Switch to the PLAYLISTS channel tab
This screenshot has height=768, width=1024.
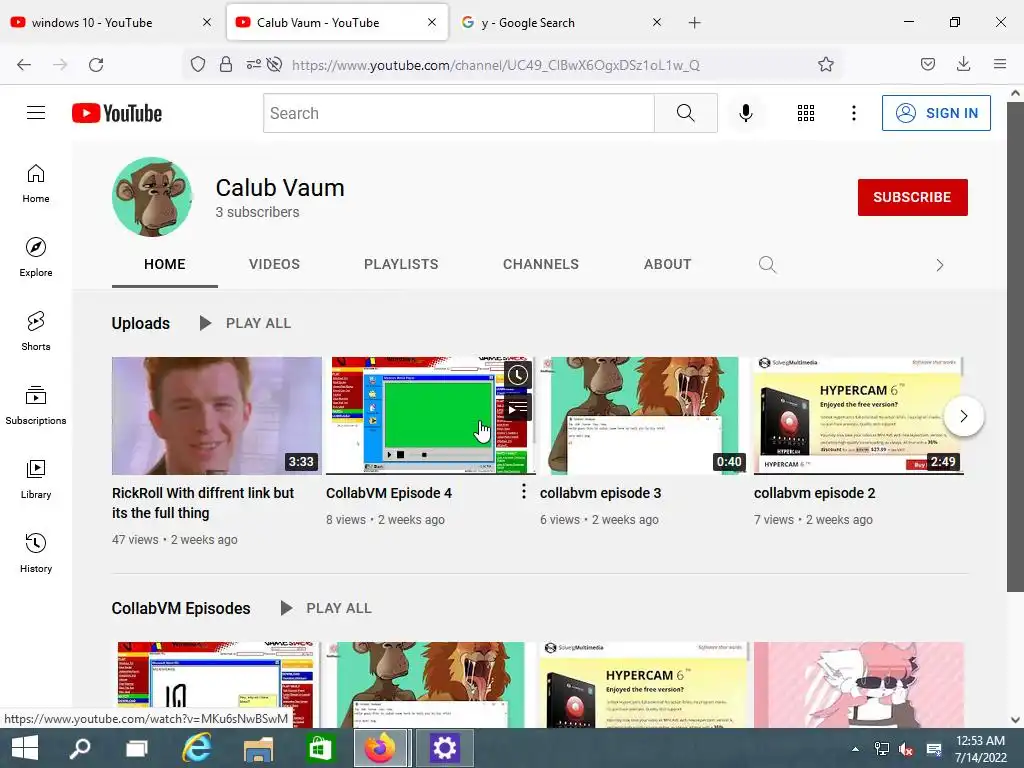(401, 264)
